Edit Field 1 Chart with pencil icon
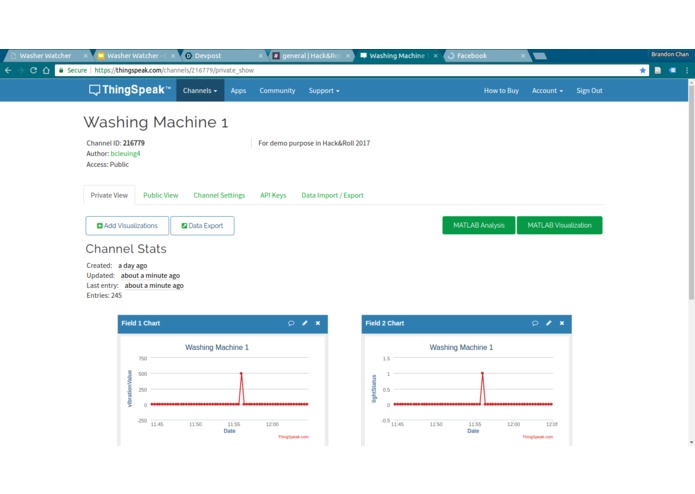The image size is (695, 494). tap(305, 323)
